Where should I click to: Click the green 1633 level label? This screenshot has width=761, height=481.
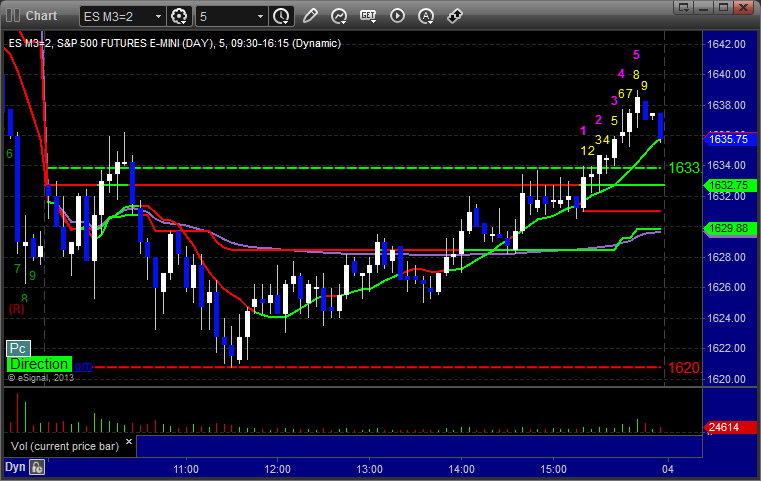point(684,168)
